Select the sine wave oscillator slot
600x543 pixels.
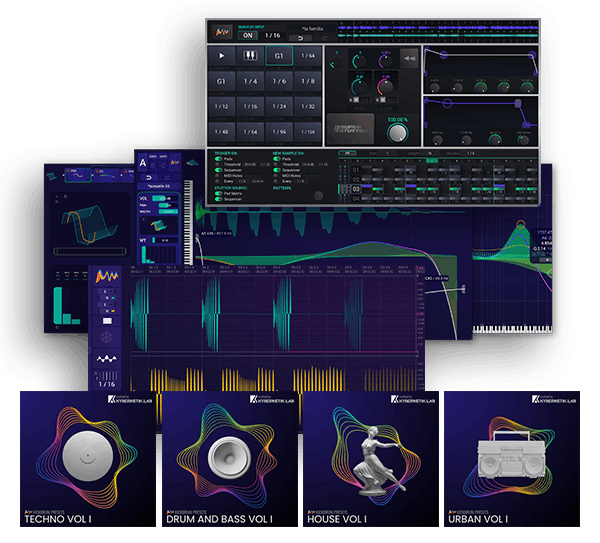coord(78,175)
